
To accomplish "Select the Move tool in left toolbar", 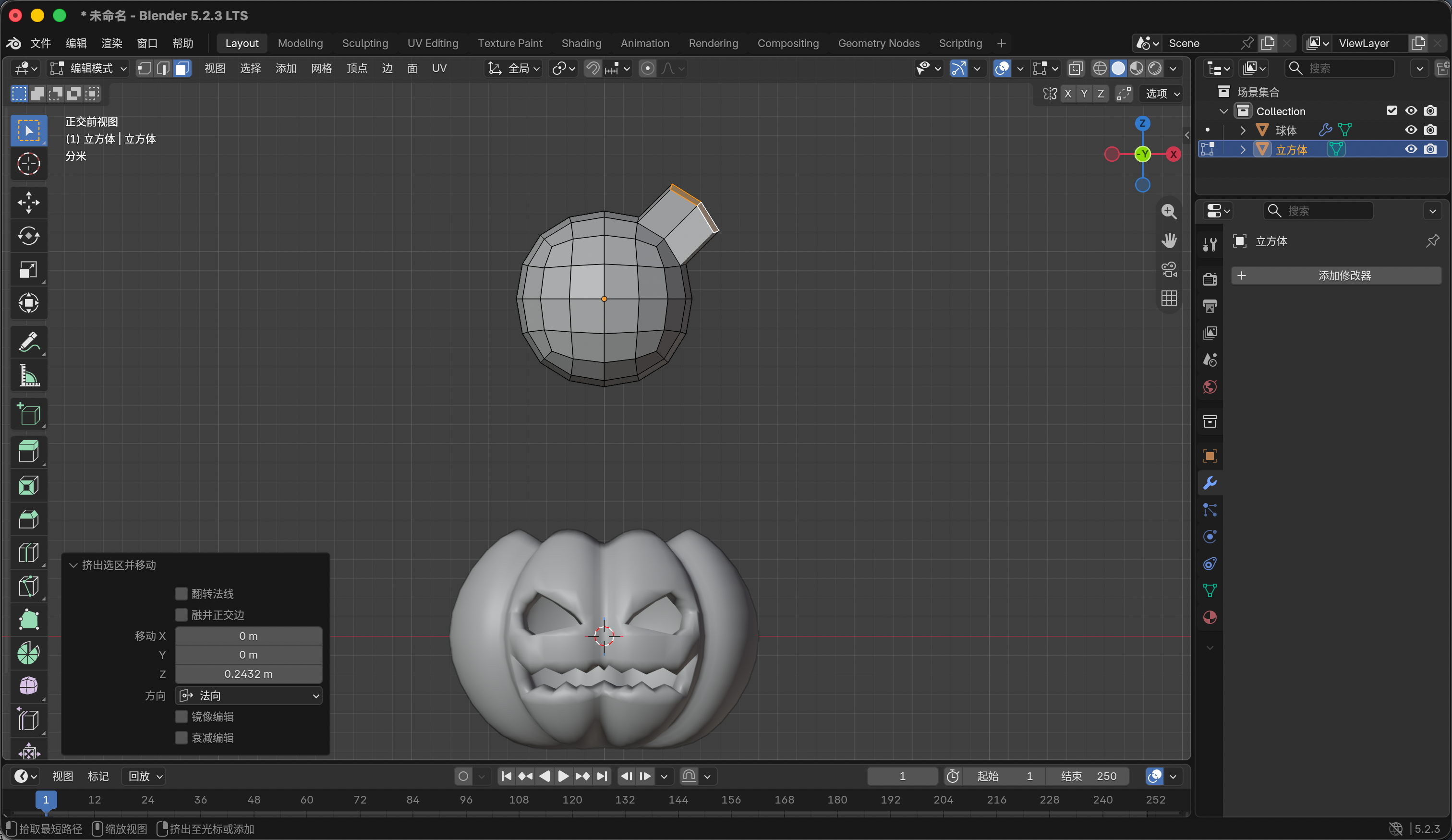I will click(x=28, y=202).
